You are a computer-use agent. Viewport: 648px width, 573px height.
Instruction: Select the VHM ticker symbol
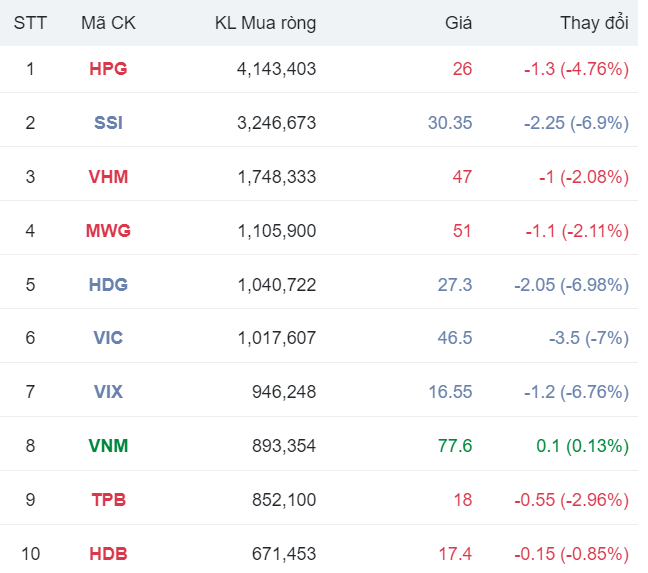pos(108,177)
